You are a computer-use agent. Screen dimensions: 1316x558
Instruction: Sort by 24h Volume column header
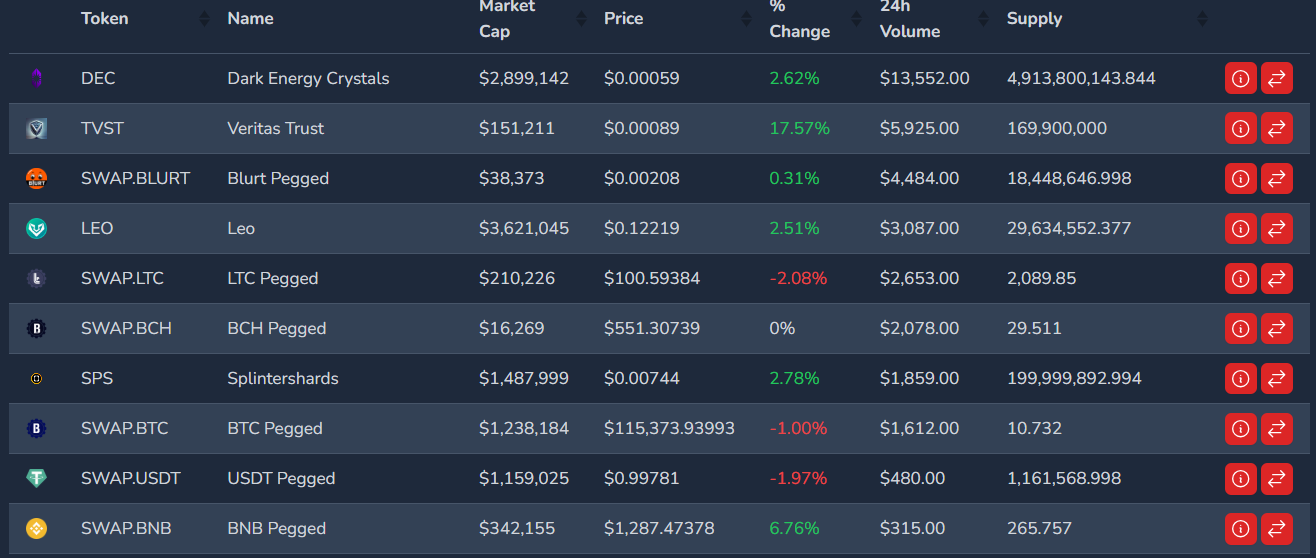(909, 19)
